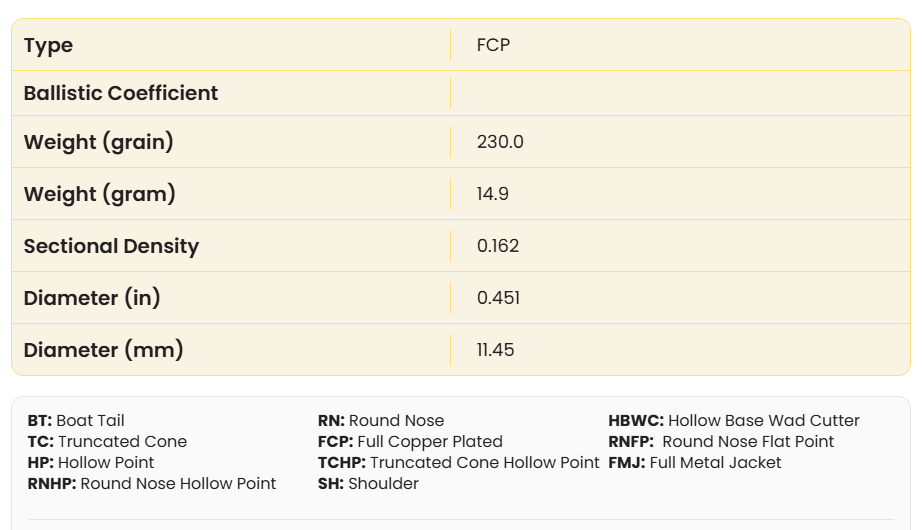Select the TCHP: Truncated Cone Hollow Point entry

tap(458, 463)
